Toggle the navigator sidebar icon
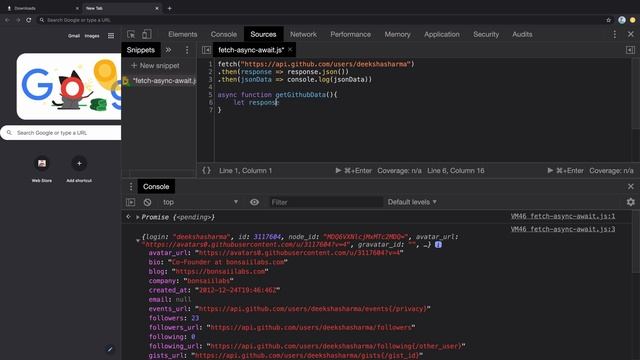 (207, 50)
